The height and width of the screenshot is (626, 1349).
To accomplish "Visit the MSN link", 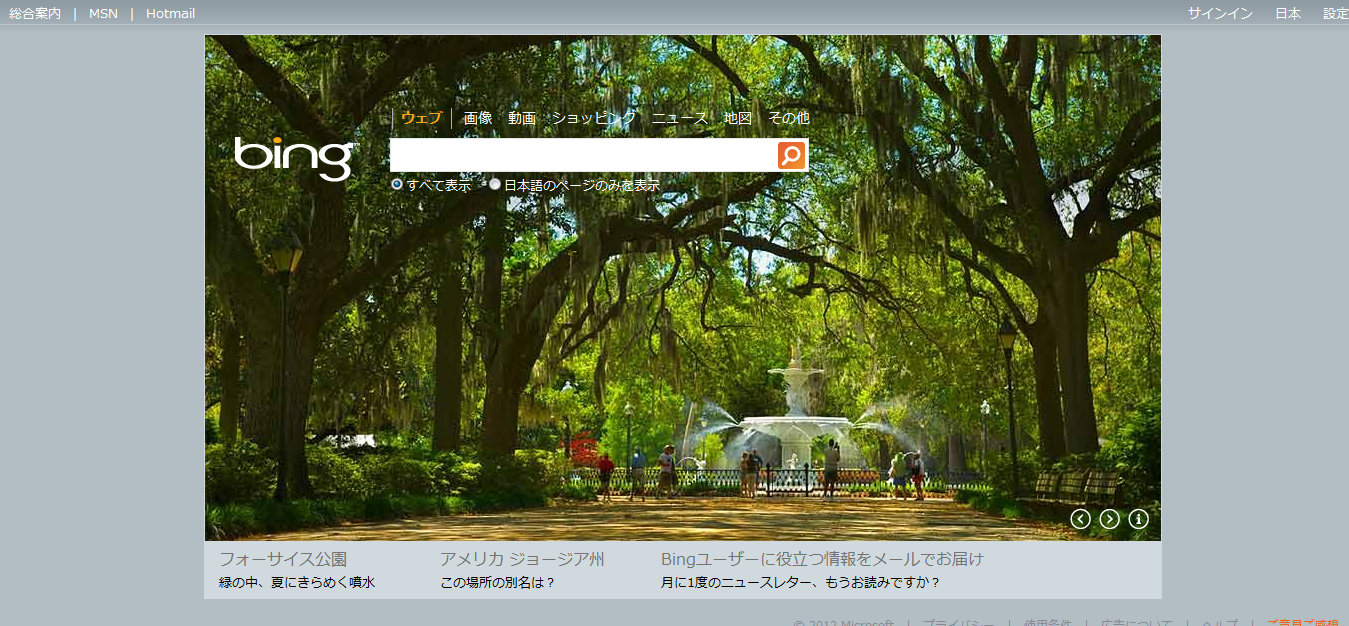I will (103, 13).
